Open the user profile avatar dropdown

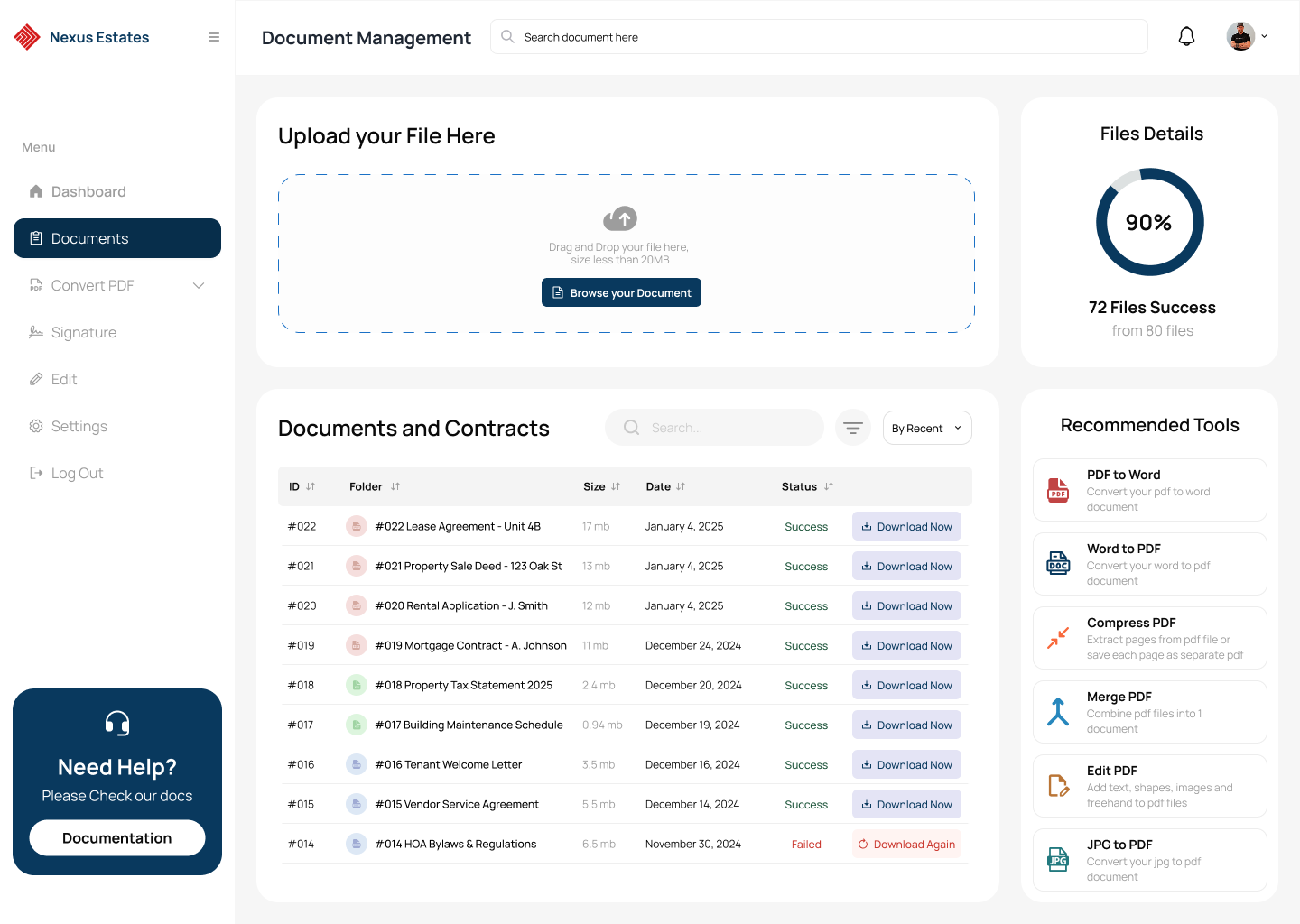tap(1247, 37)
